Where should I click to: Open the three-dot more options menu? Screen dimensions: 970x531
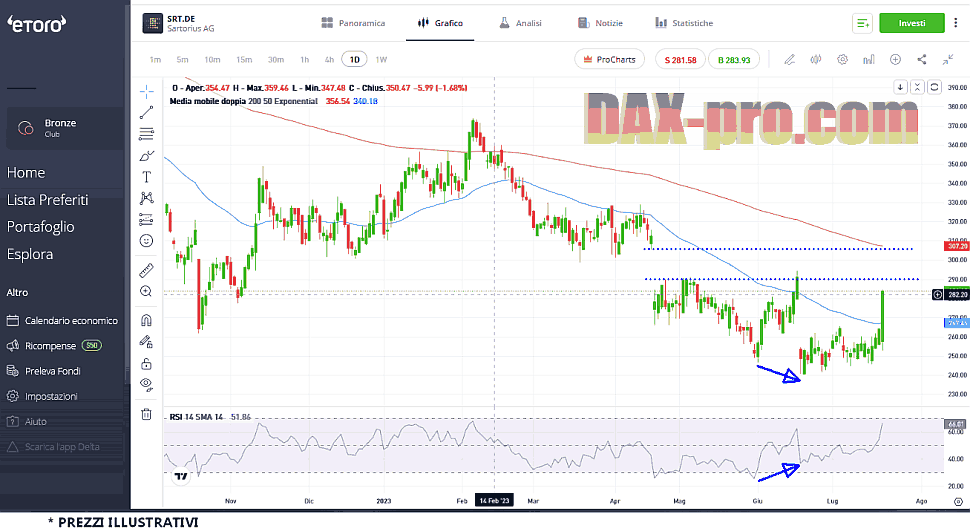956,23
